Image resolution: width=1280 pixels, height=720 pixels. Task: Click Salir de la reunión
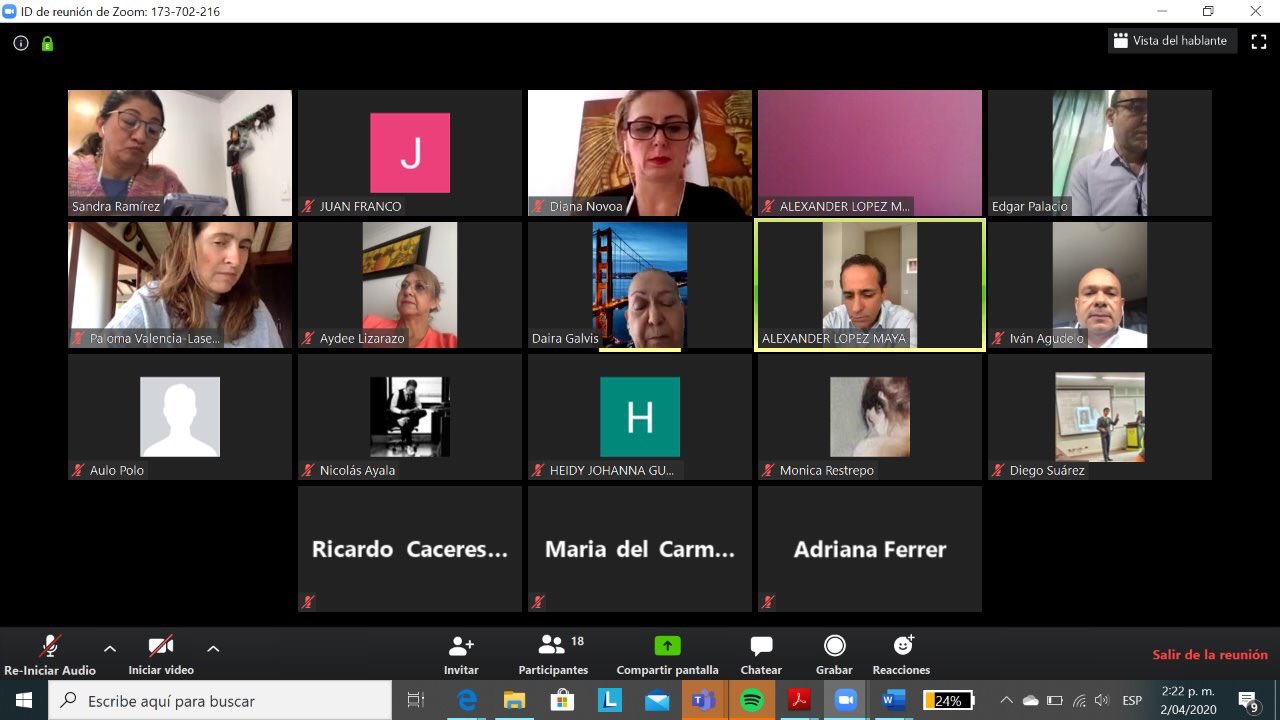point(1209,655)
